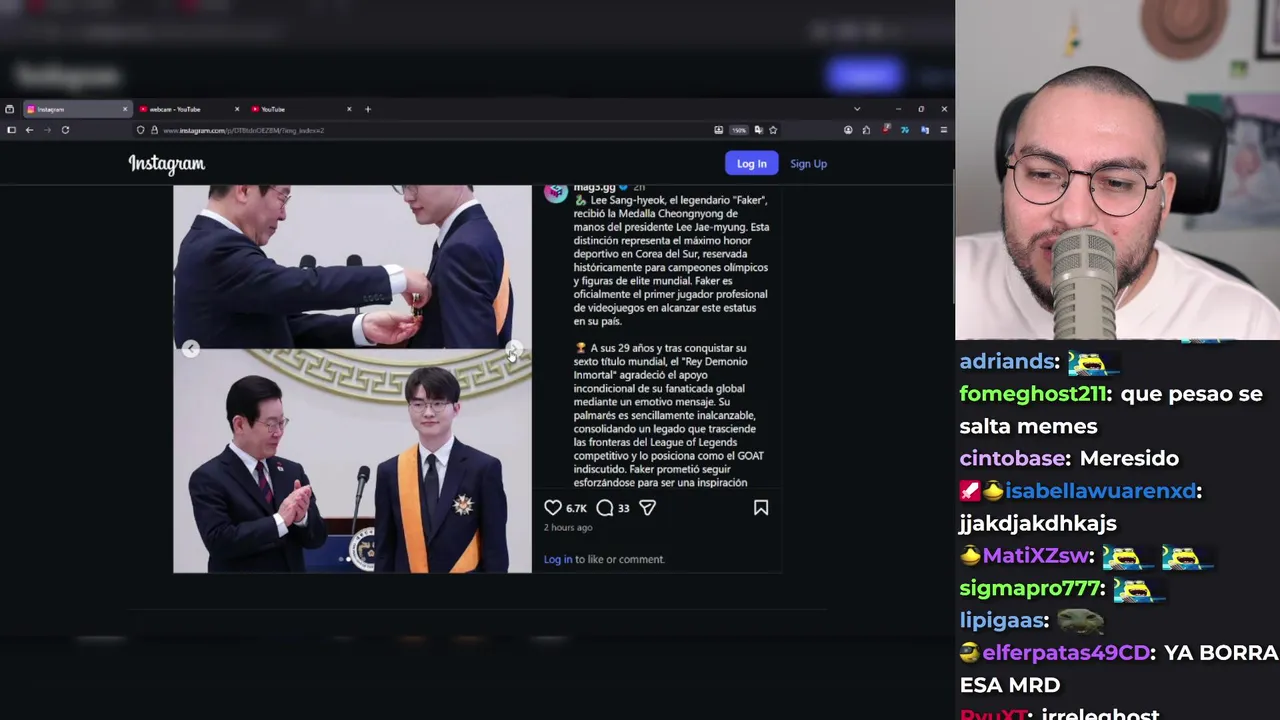The image size is (1280, 720).
Task: Click the mag3.gg username
Action: 594,188
